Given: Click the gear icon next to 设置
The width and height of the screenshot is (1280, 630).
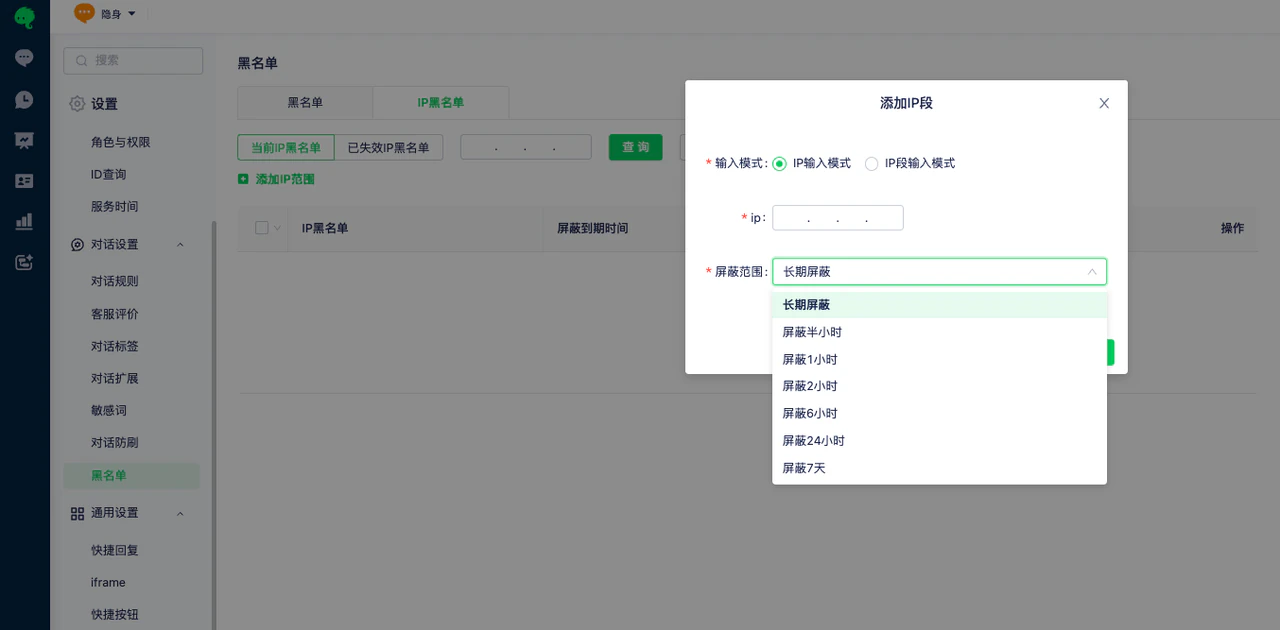Looking at the screenshot, I should (77, 103).
